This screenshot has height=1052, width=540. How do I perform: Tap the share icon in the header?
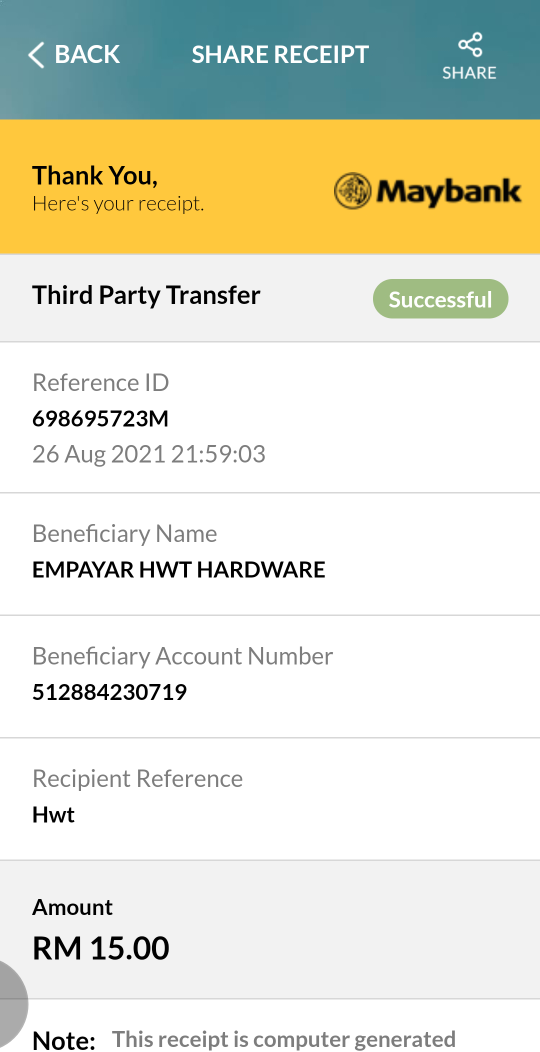(470, 45)
